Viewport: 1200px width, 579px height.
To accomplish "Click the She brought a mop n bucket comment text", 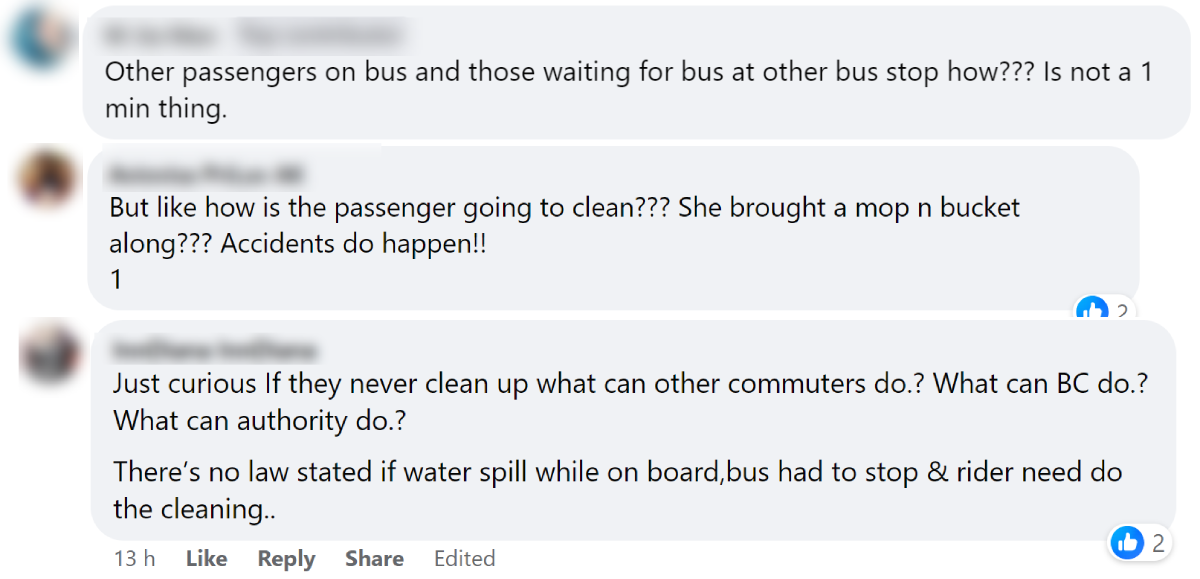I will pyautogui.click(x=849, y=208).
